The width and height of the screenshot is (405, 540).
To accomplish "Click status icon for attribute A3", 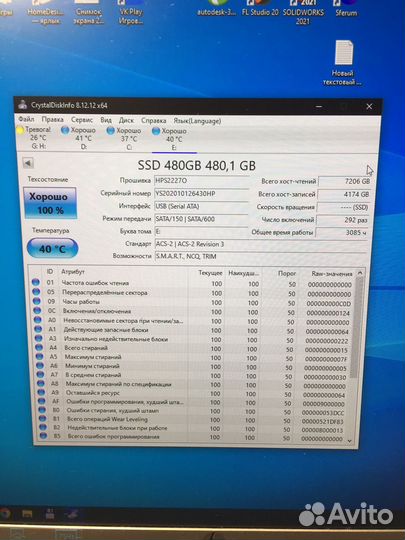I will [x=39, y=339].
